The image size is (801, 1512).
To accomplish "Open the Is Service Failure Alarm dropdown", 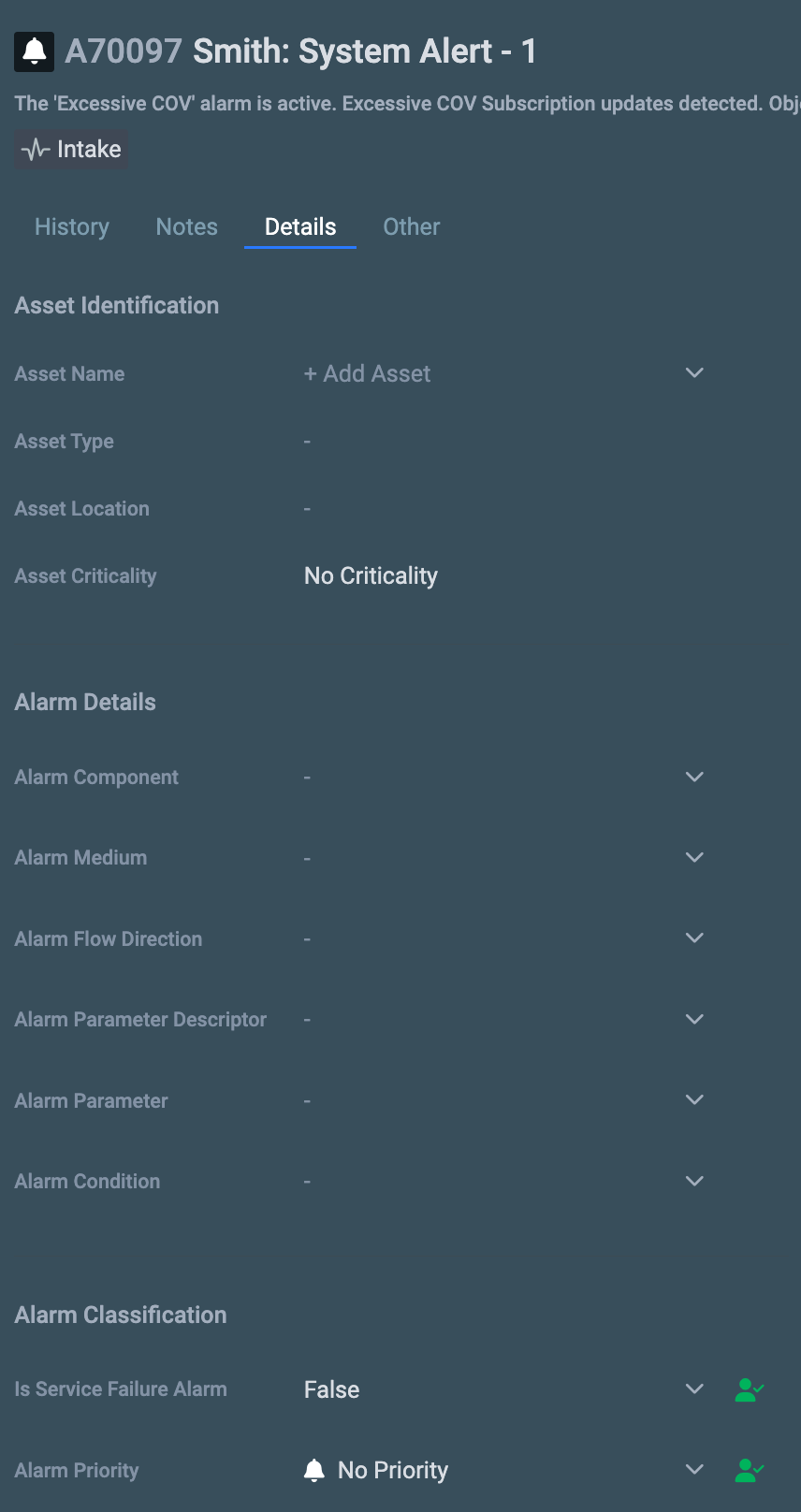I will click(x=694, y=1388).
